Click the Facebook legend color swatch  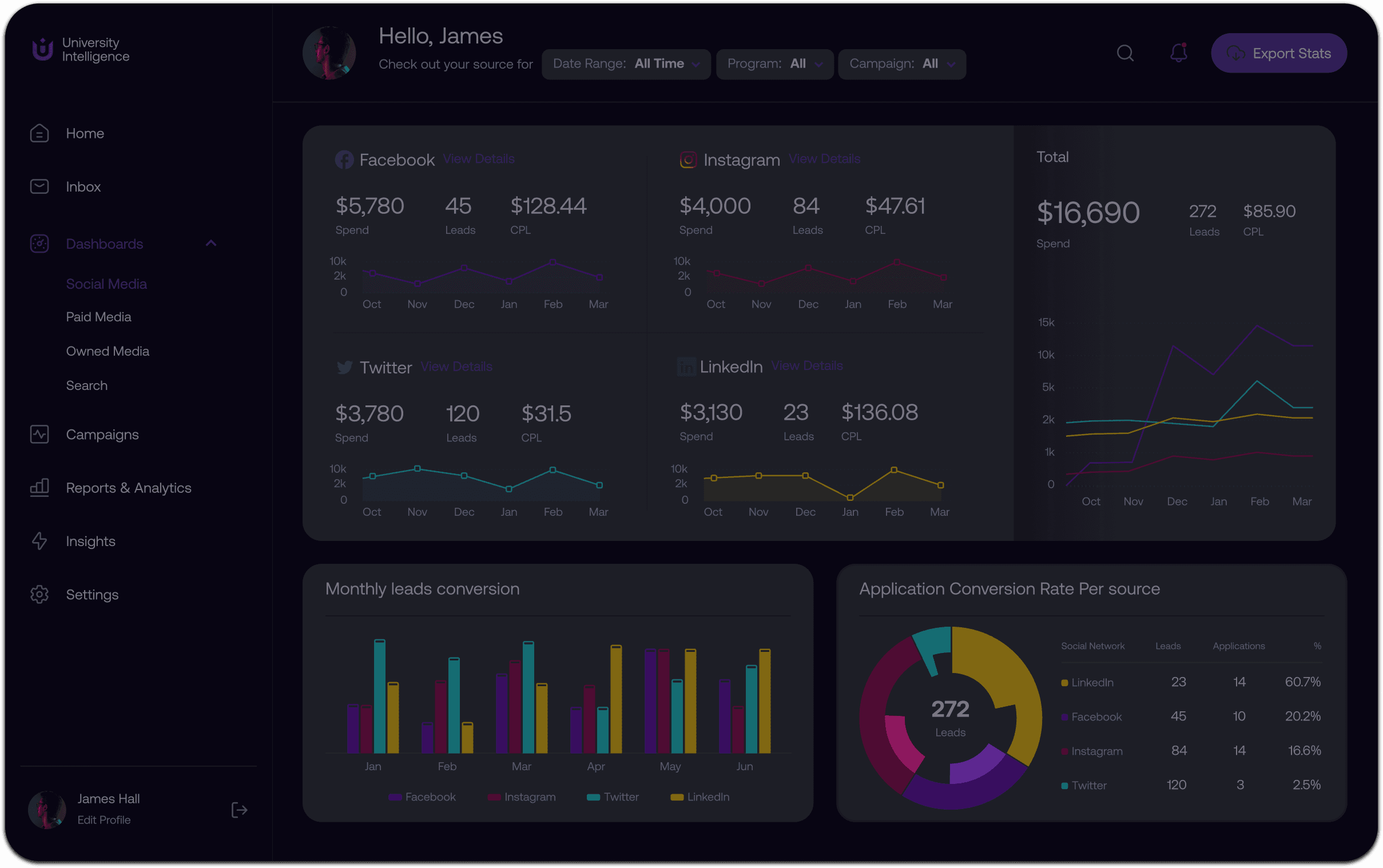(394, 798)
